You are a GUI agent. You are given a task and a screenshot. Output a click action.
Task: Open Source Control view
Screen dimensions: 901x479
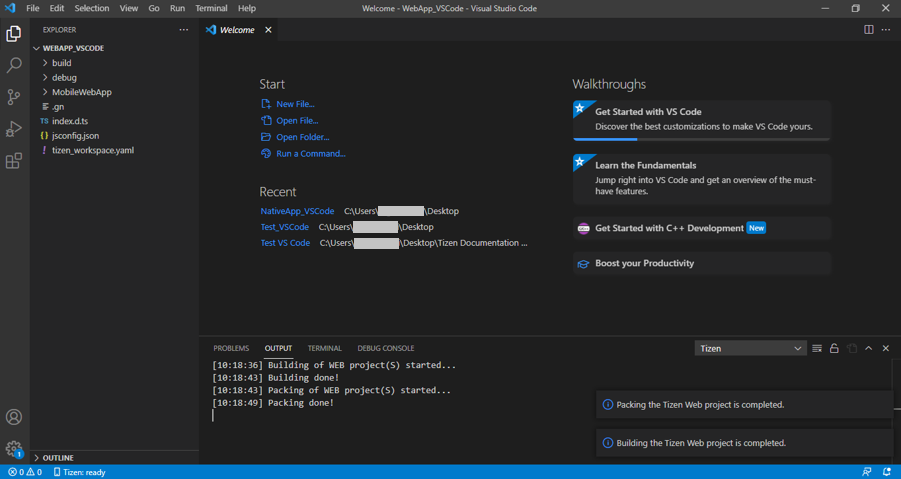coord(14,97)
